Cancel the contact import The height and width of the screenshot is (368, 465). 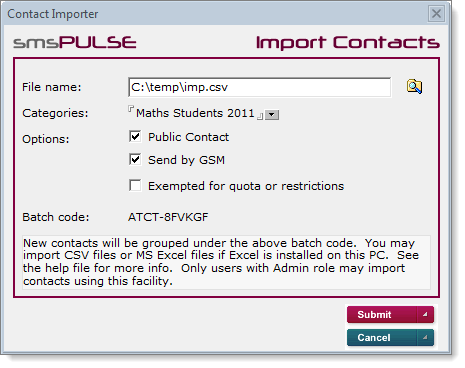390,337
